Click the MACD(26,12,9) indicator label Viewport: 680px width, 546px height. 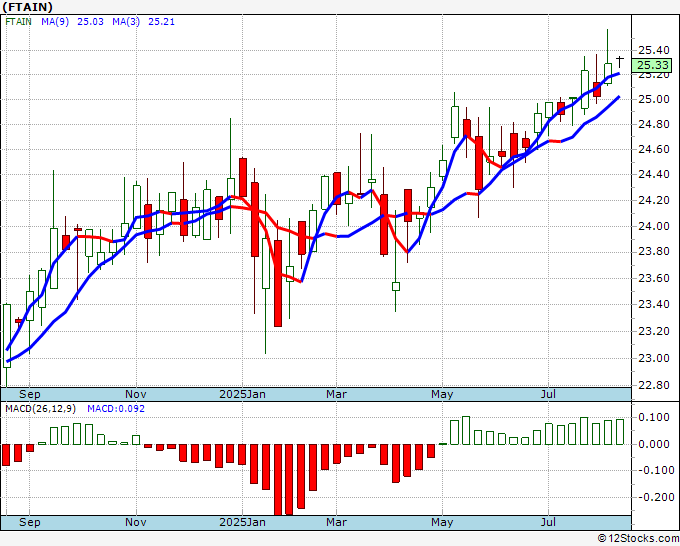[41, 409]
